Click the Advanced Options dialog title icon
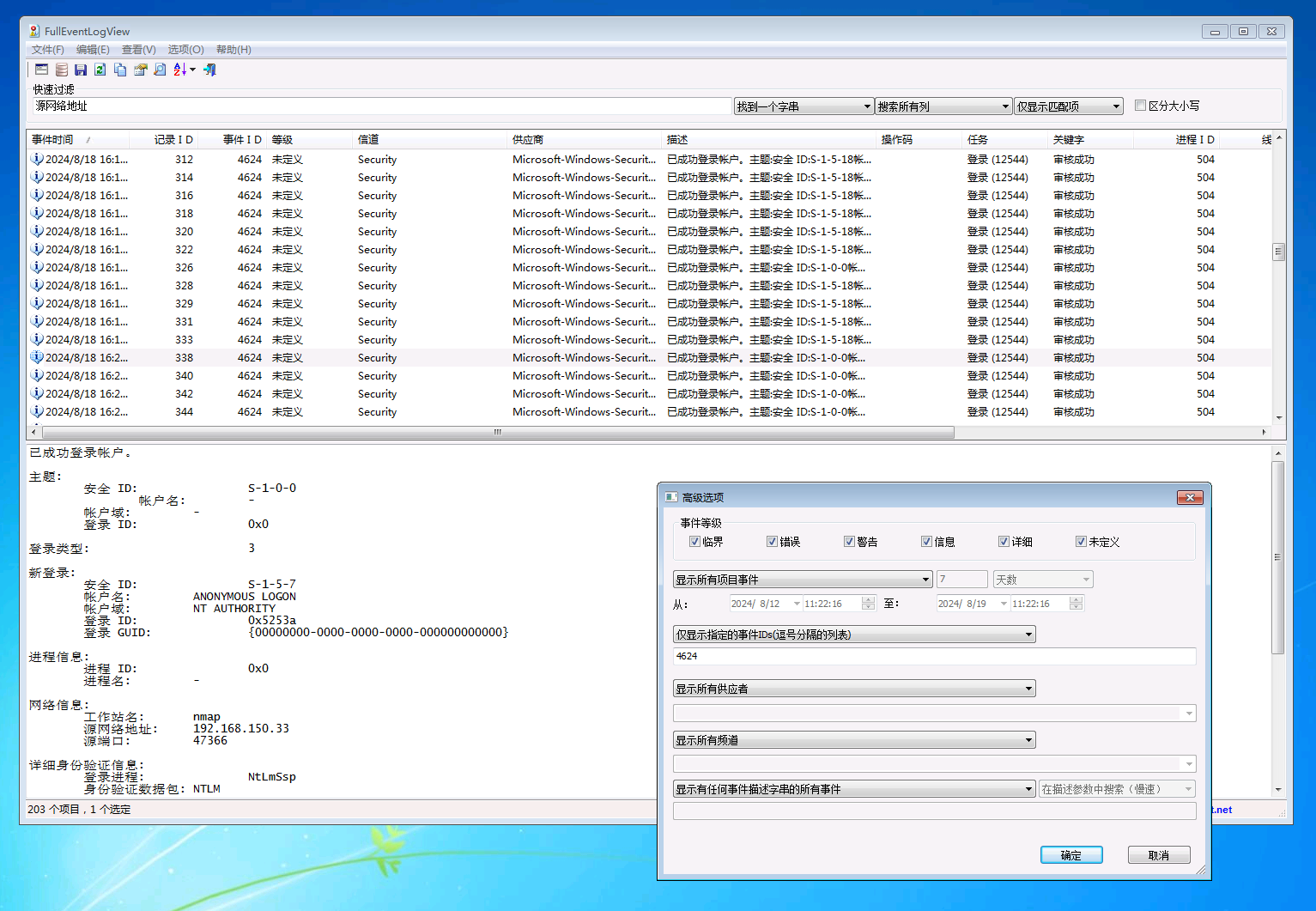The width and height of the screenshot is (1316, 911). click(671, 497)
